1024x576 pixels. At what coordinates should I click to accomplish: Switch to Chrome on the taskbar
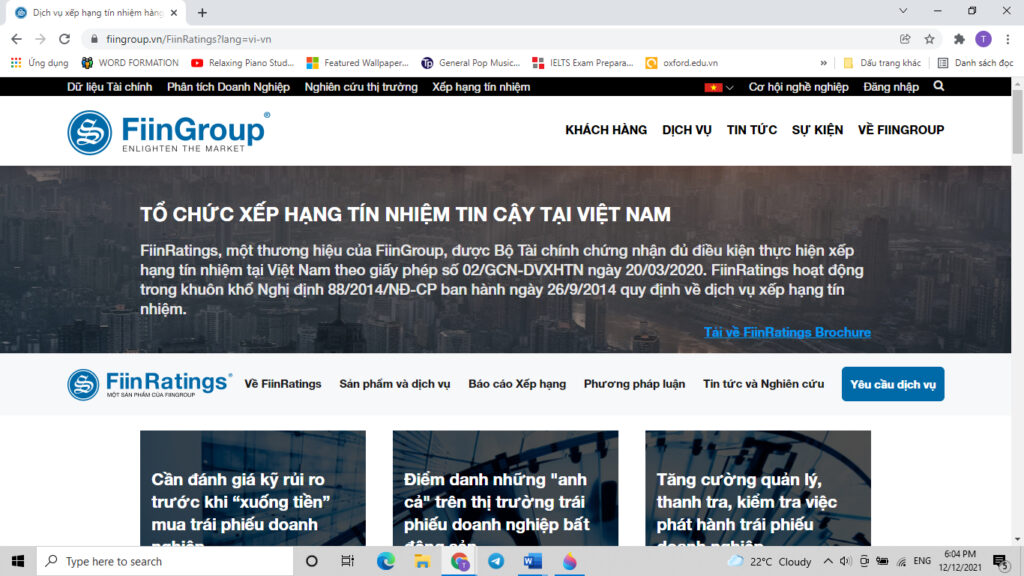coord(459,561)
